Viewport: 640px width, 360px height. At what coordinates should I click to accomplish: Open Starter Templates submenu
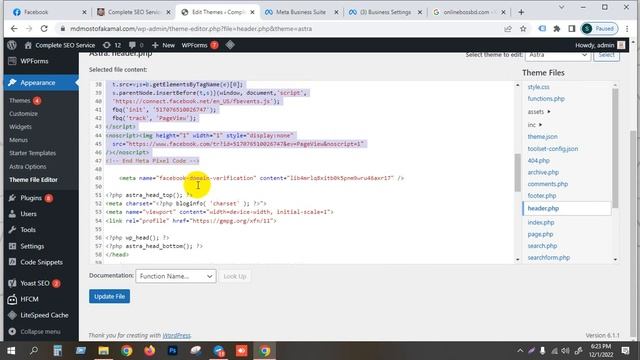[32, 153]
